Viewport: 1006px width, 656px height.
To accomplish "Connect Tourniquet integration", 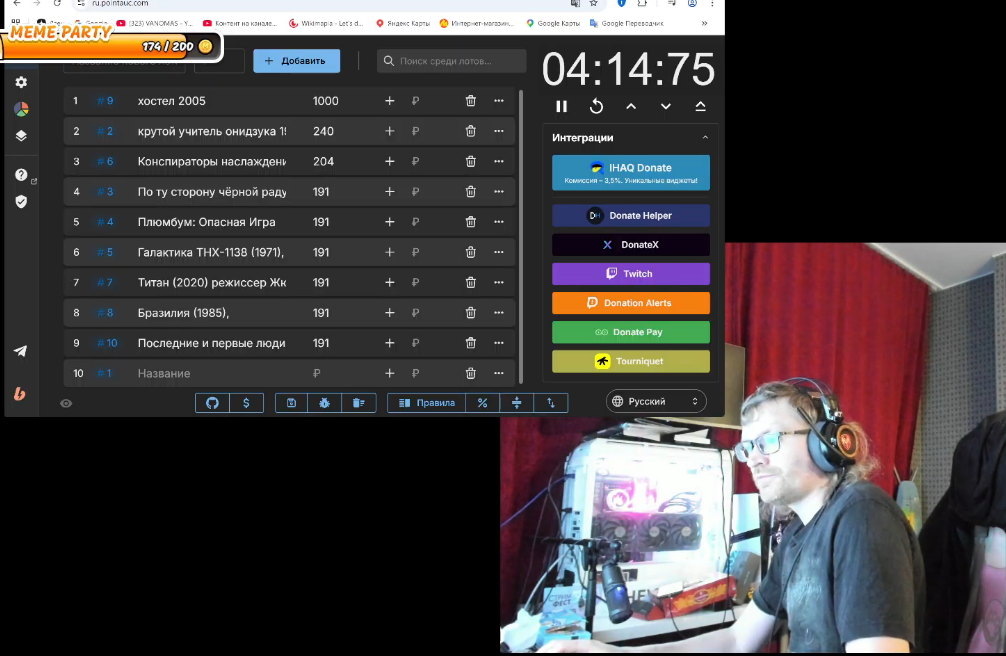I will 631,361.
